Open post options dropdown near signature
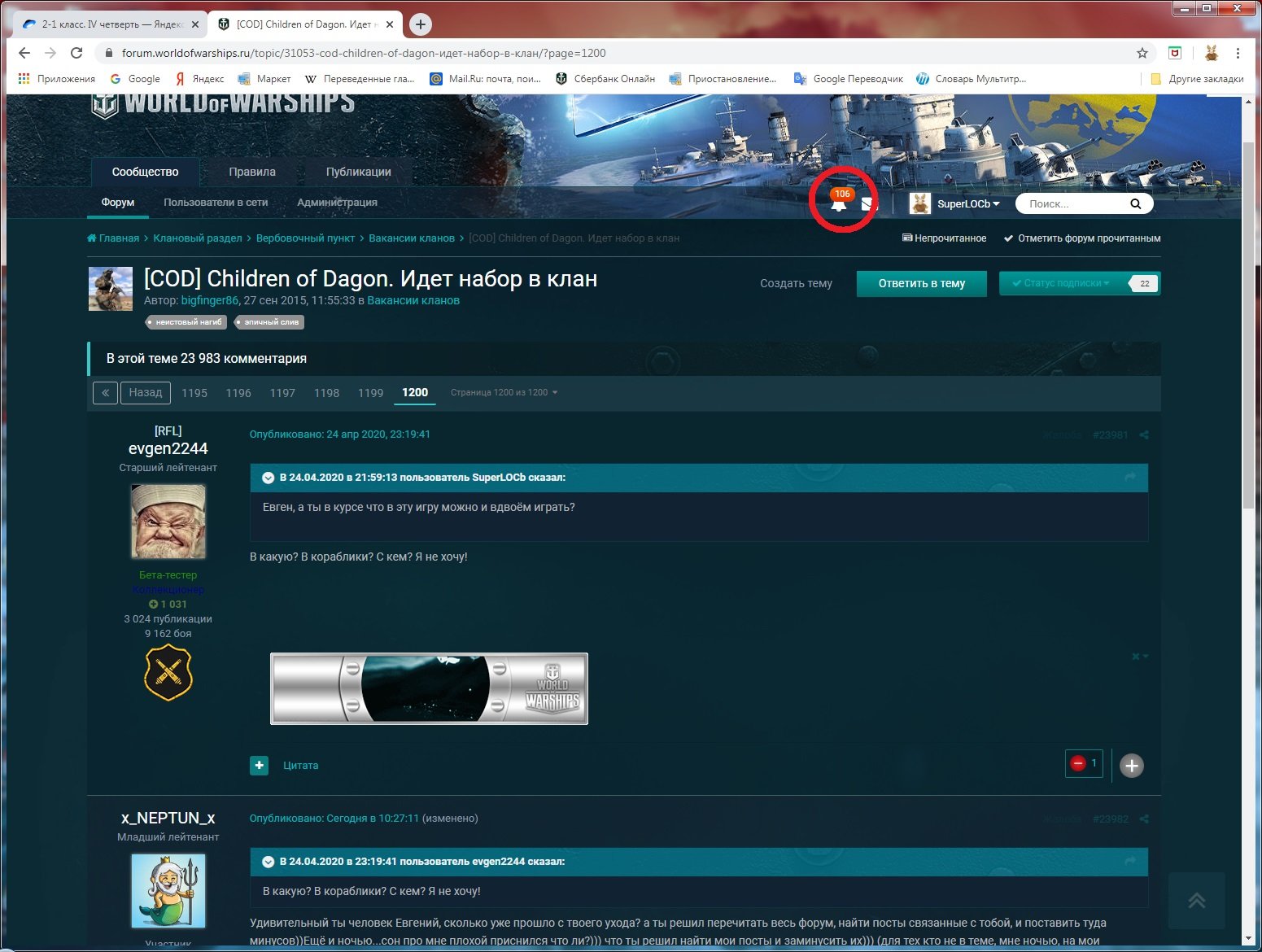This screenshot has height=952, width=1262. click(x=1140, y=657)
